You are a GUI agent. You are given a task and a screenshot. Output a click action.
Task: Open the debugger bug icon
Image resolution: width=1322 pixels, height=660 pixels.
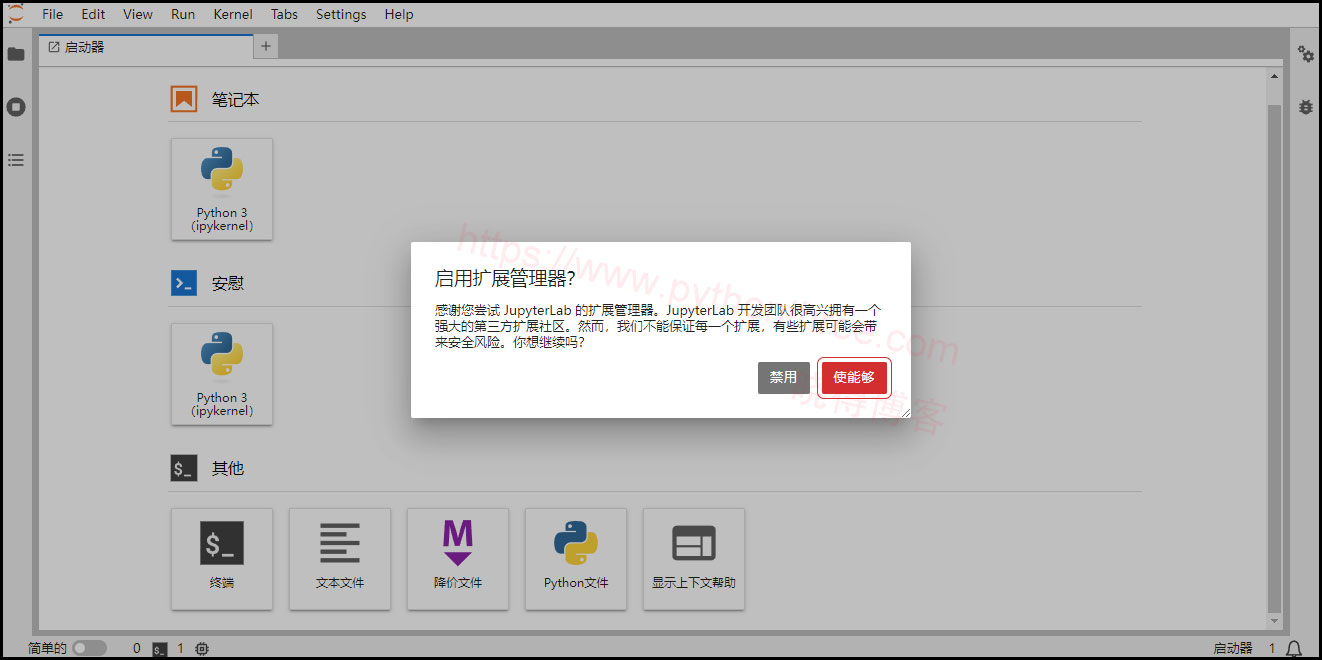pos(1306,107)
